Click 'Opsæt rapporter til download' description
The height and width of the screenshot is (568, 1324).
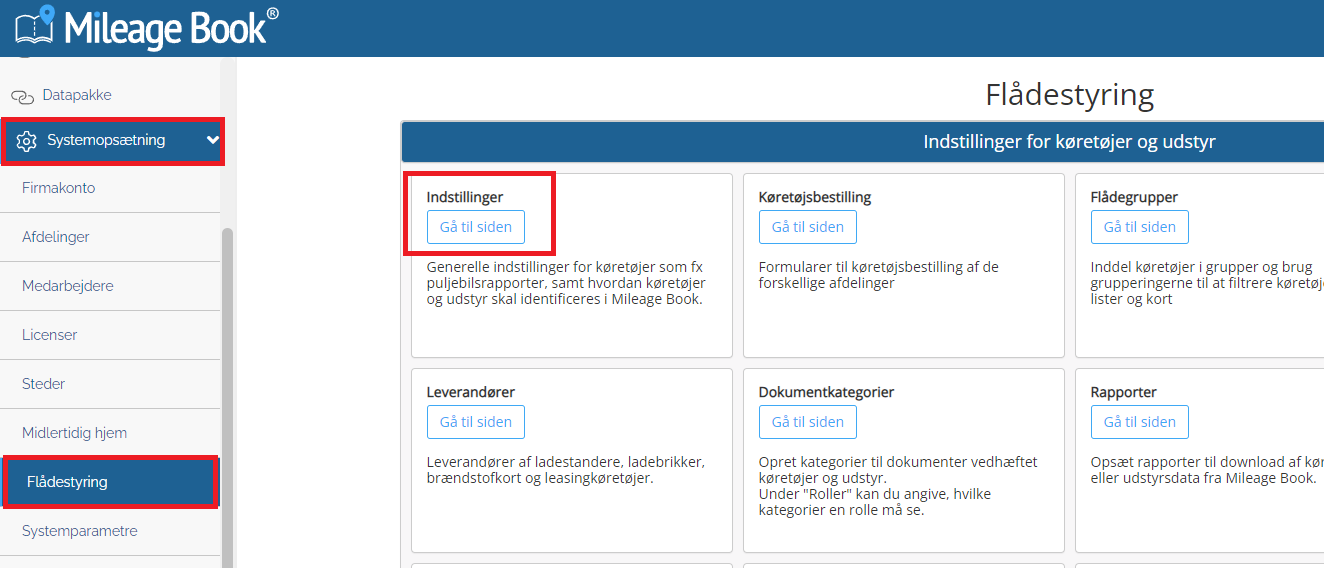[x=1207, y=470]
